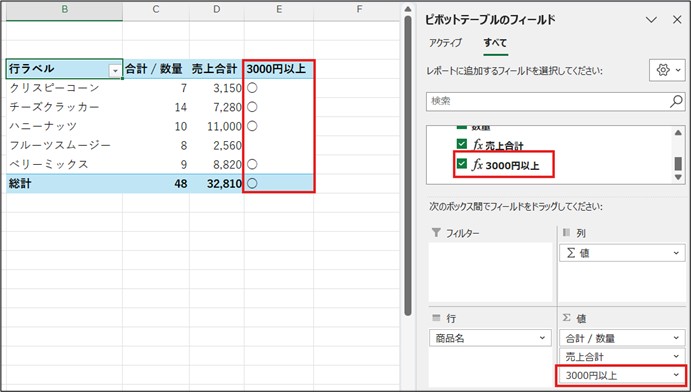This screenshot has height=392, width=691.
Task: Switch to the アクティブ tab
Action: (x=446, y=43)
